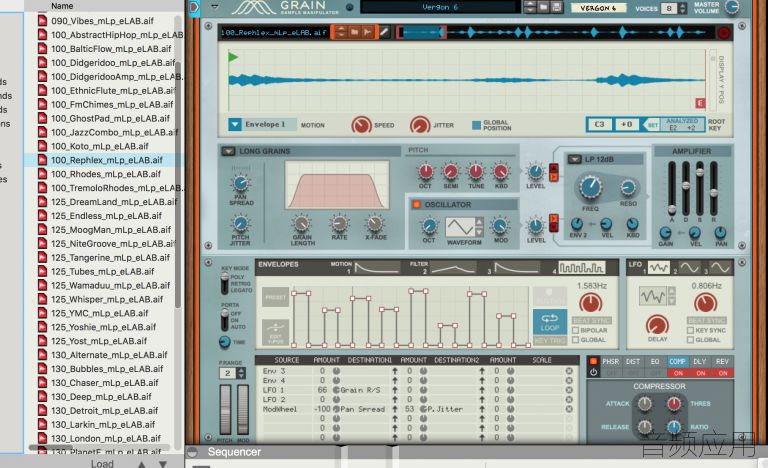Switch to the DIST effect tab
768x468 pixels.
[633, 362]
